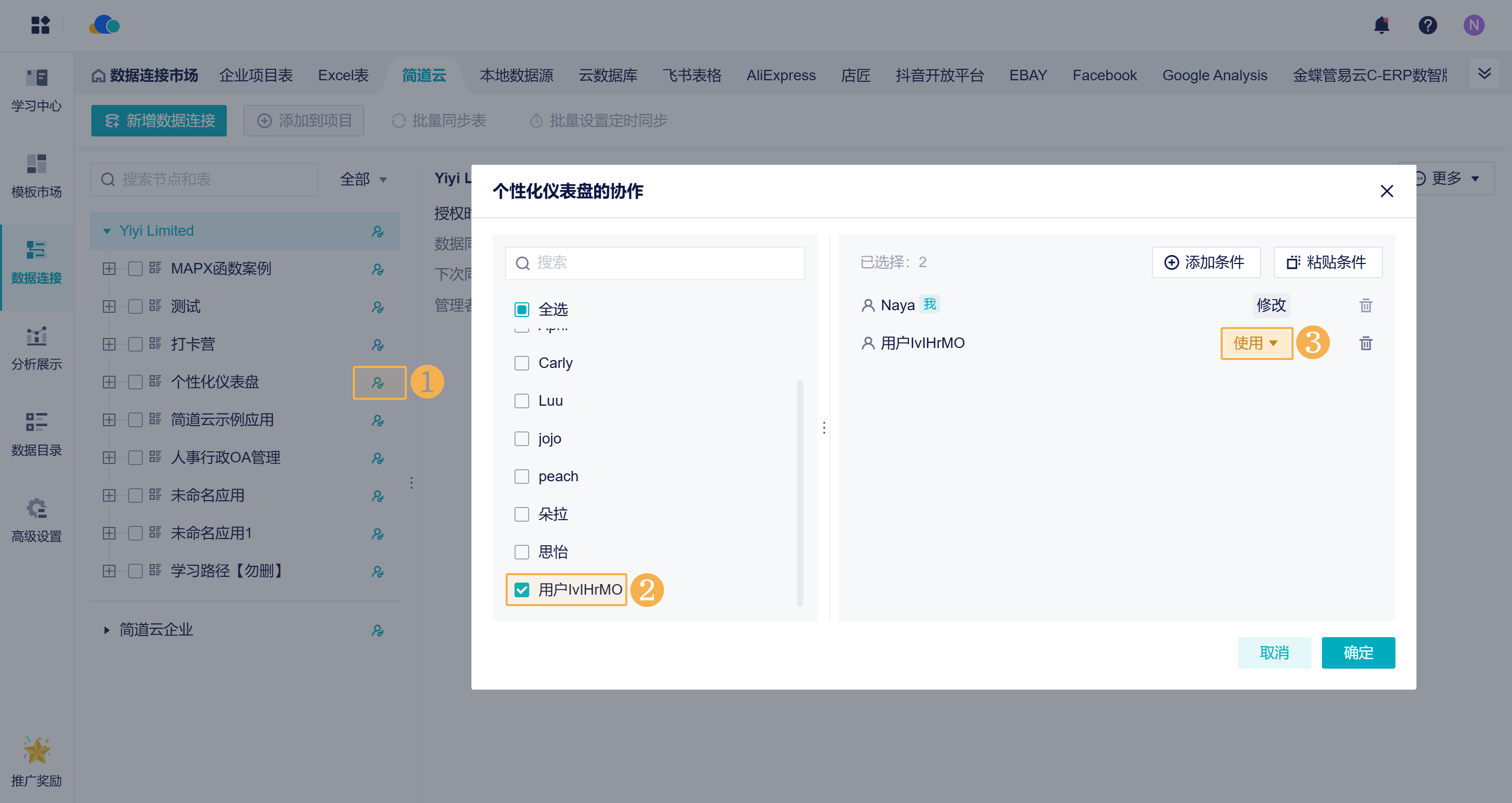Click collaboration icon for 打卡营
This screenshot has width=1512, height=803.
[378, 345]
